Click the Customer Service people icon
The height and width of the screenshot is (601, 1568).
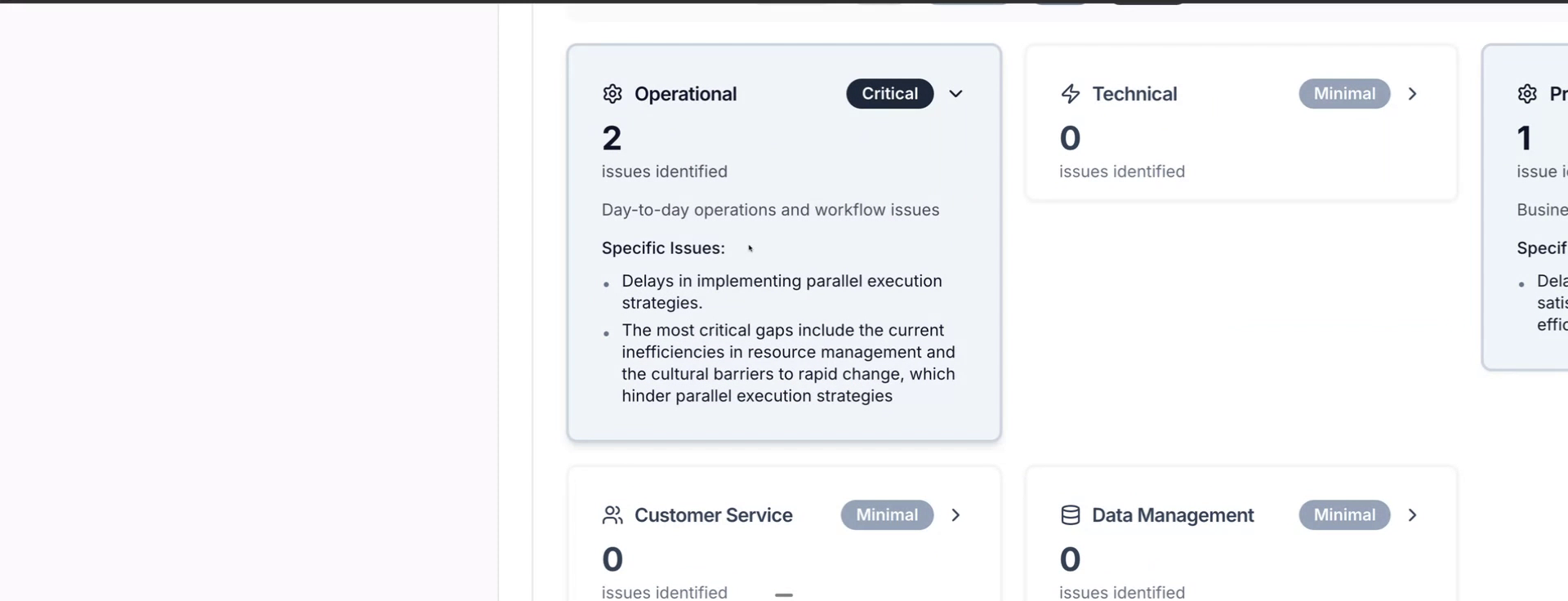click(x=612, y=515)
